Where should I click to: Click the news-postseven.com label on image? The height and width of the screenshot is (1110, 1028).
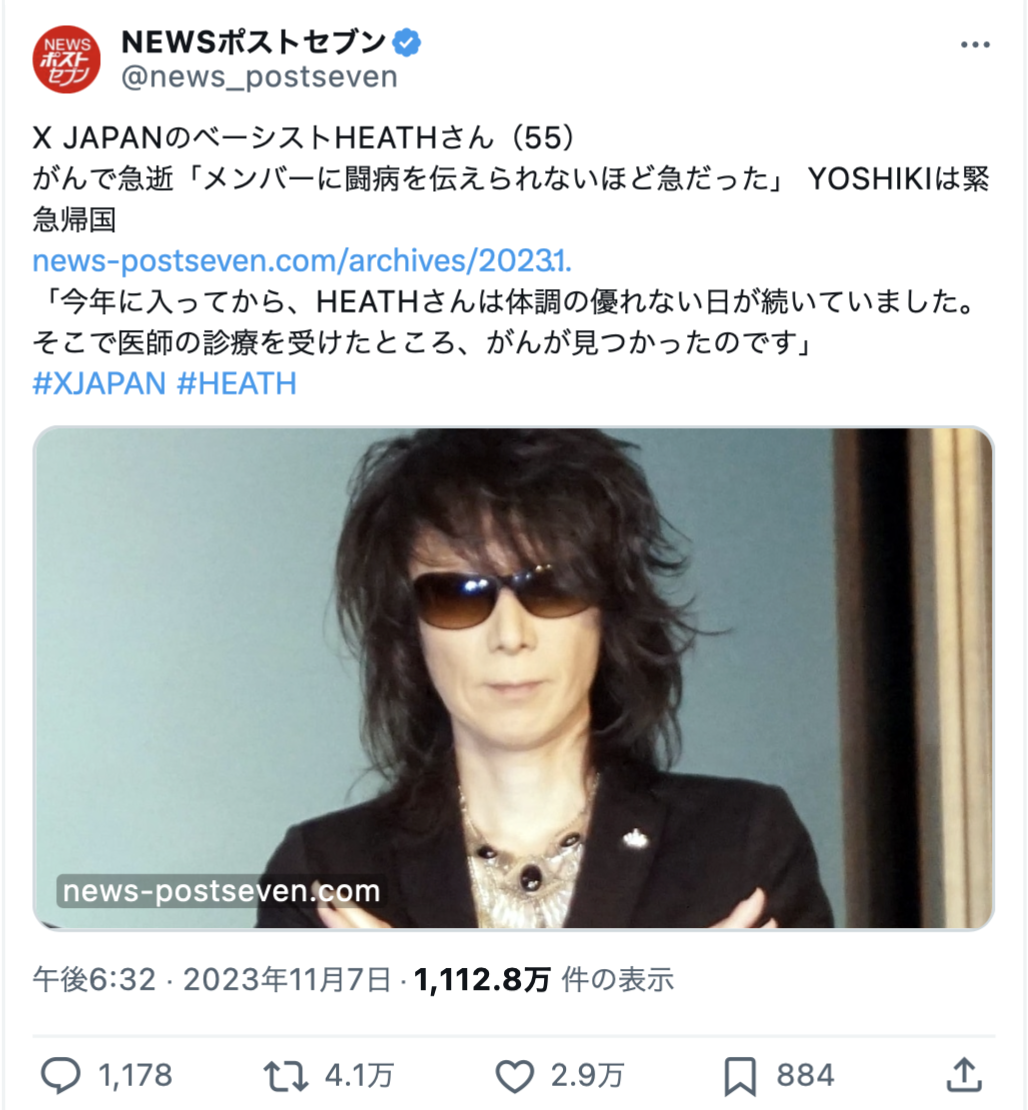point(222,891)
